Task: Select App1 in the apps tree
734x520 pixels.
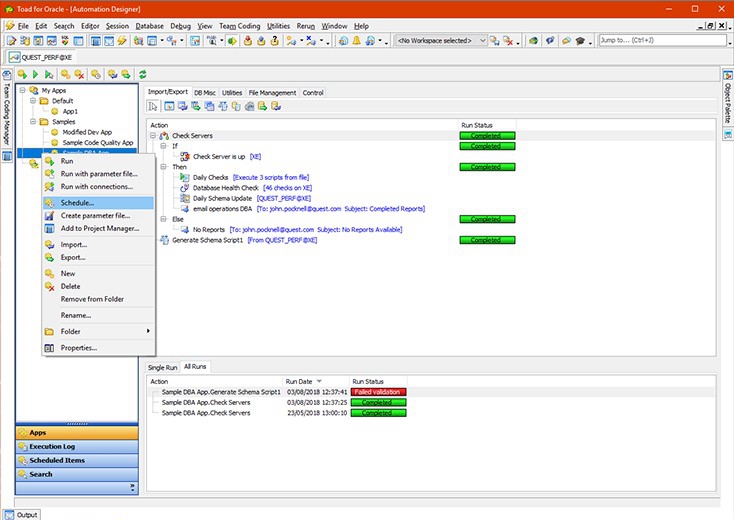Action: tap(70, 111)
